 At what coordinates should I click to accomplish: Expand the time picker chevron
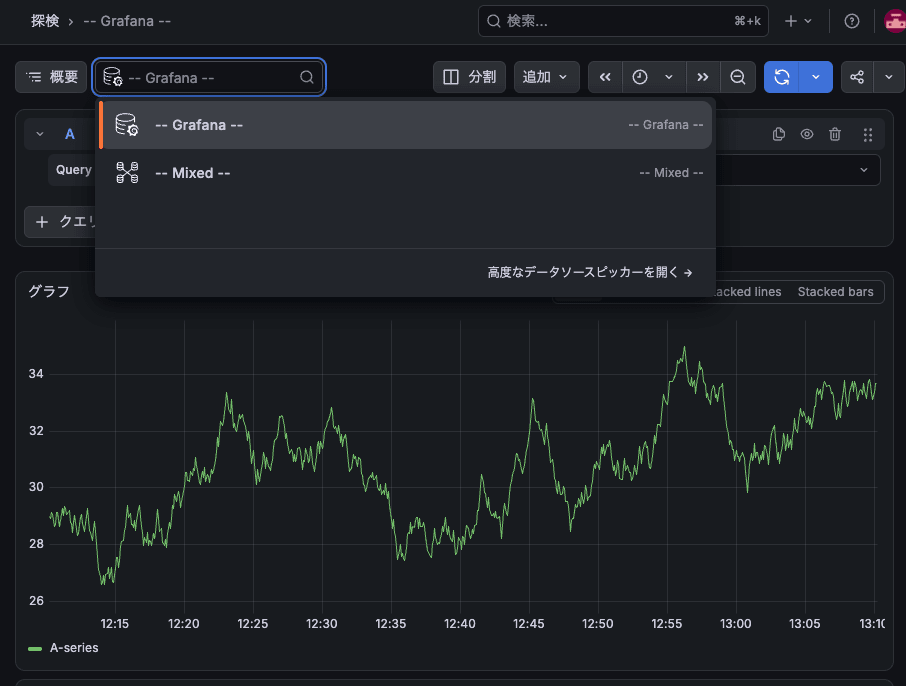click(x=669, y=77)
